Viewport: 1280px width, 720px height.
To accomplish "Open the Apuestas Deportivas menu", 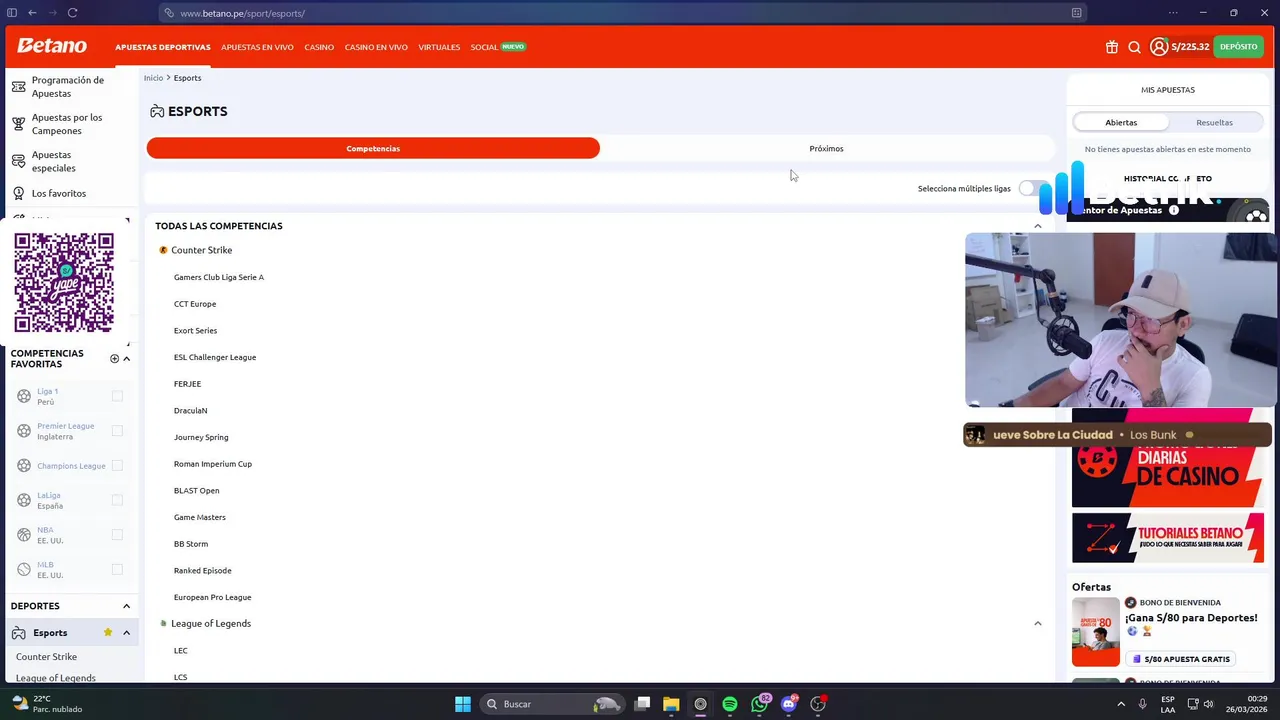I will pos(163,47).
